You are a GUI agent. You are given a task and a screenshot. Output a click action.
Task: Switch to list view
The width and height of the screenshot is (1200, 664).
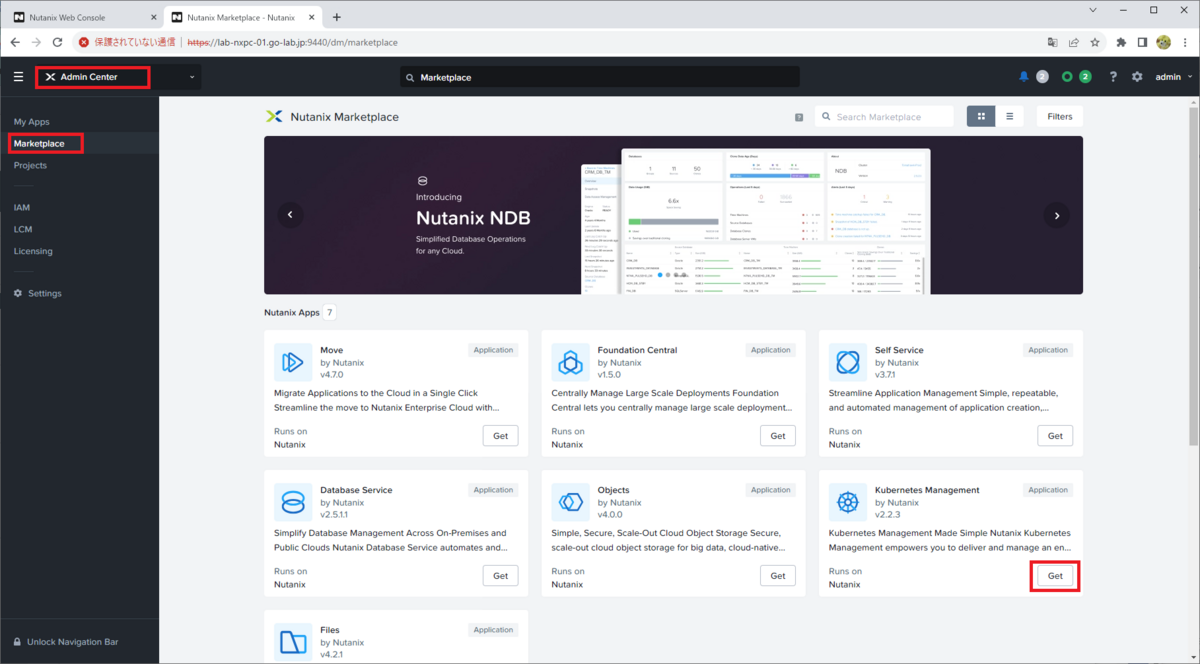click(x=1009, y=117)
